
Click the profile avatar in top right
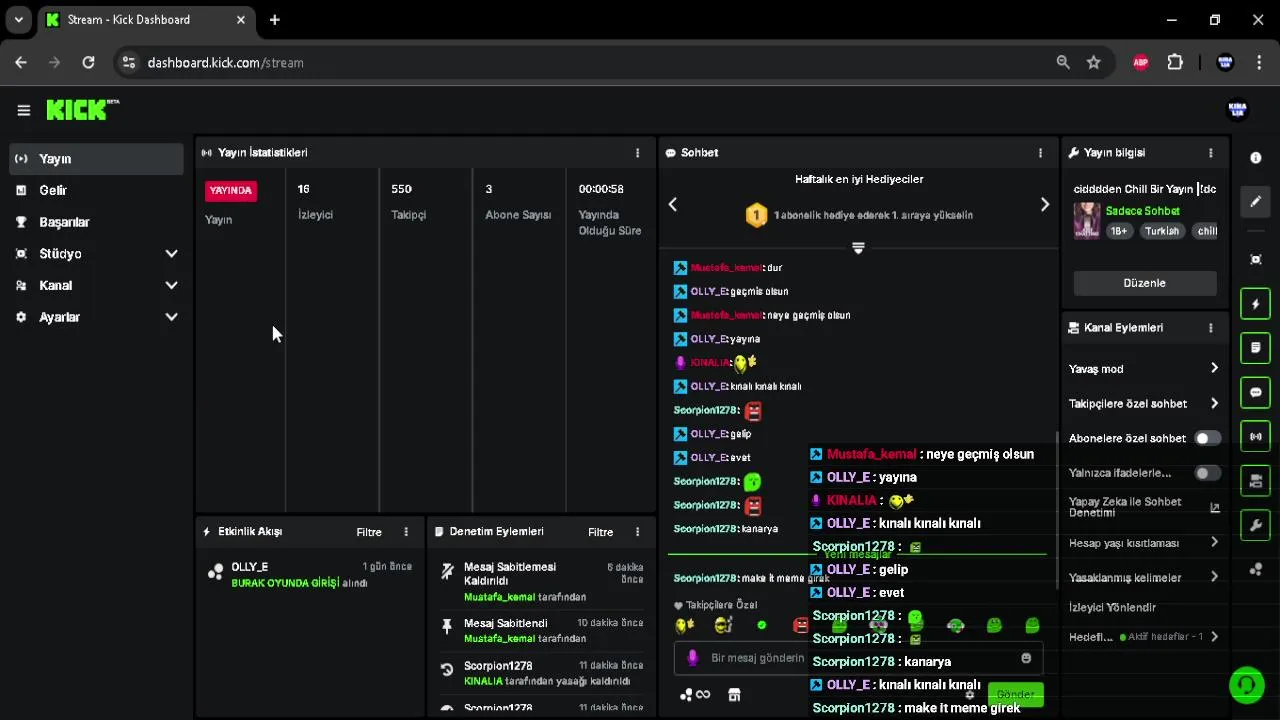[1237, 110]
